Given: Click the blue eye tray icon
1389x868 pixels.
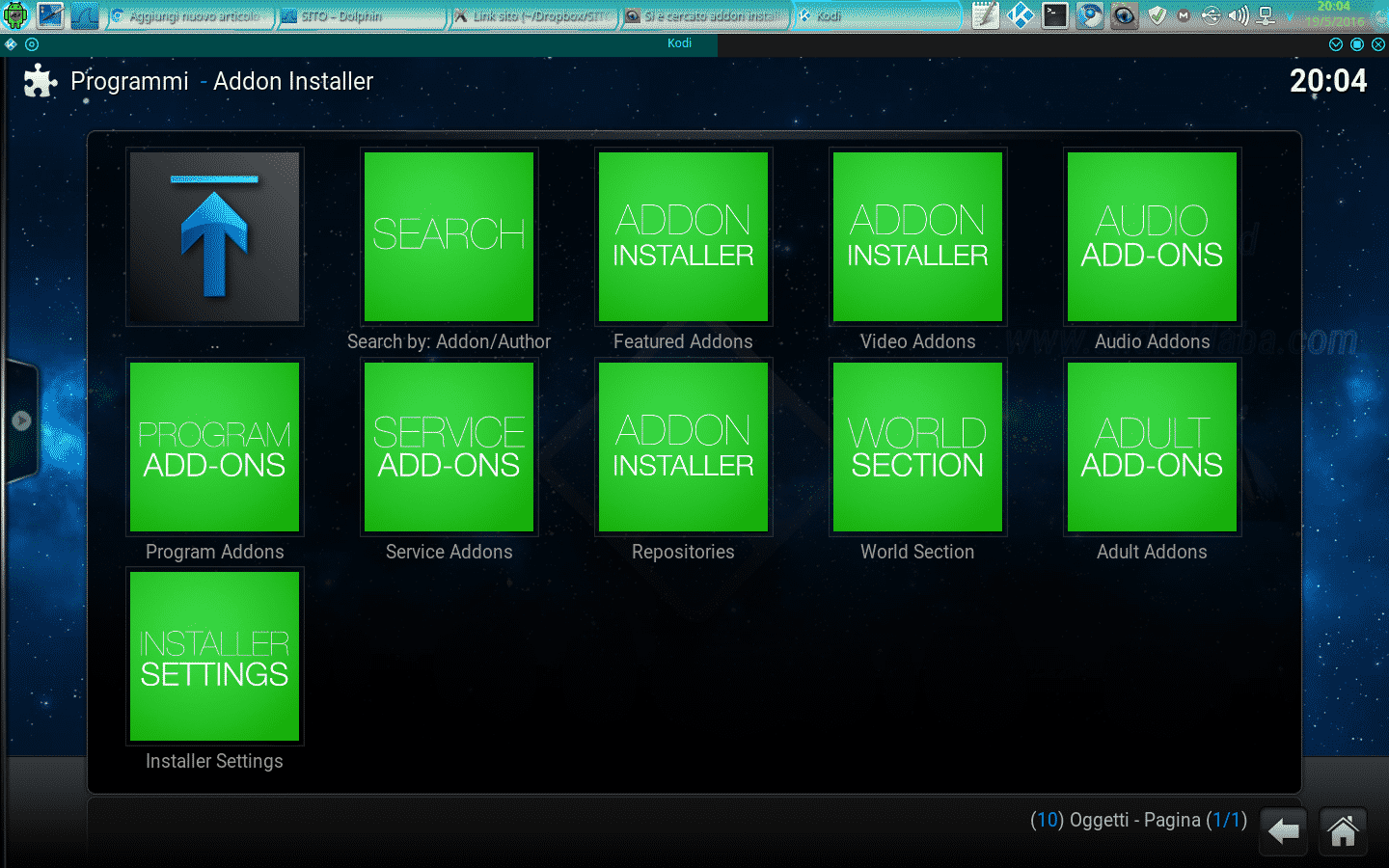Looking at the screenshot, I should tap(1125, 15).
